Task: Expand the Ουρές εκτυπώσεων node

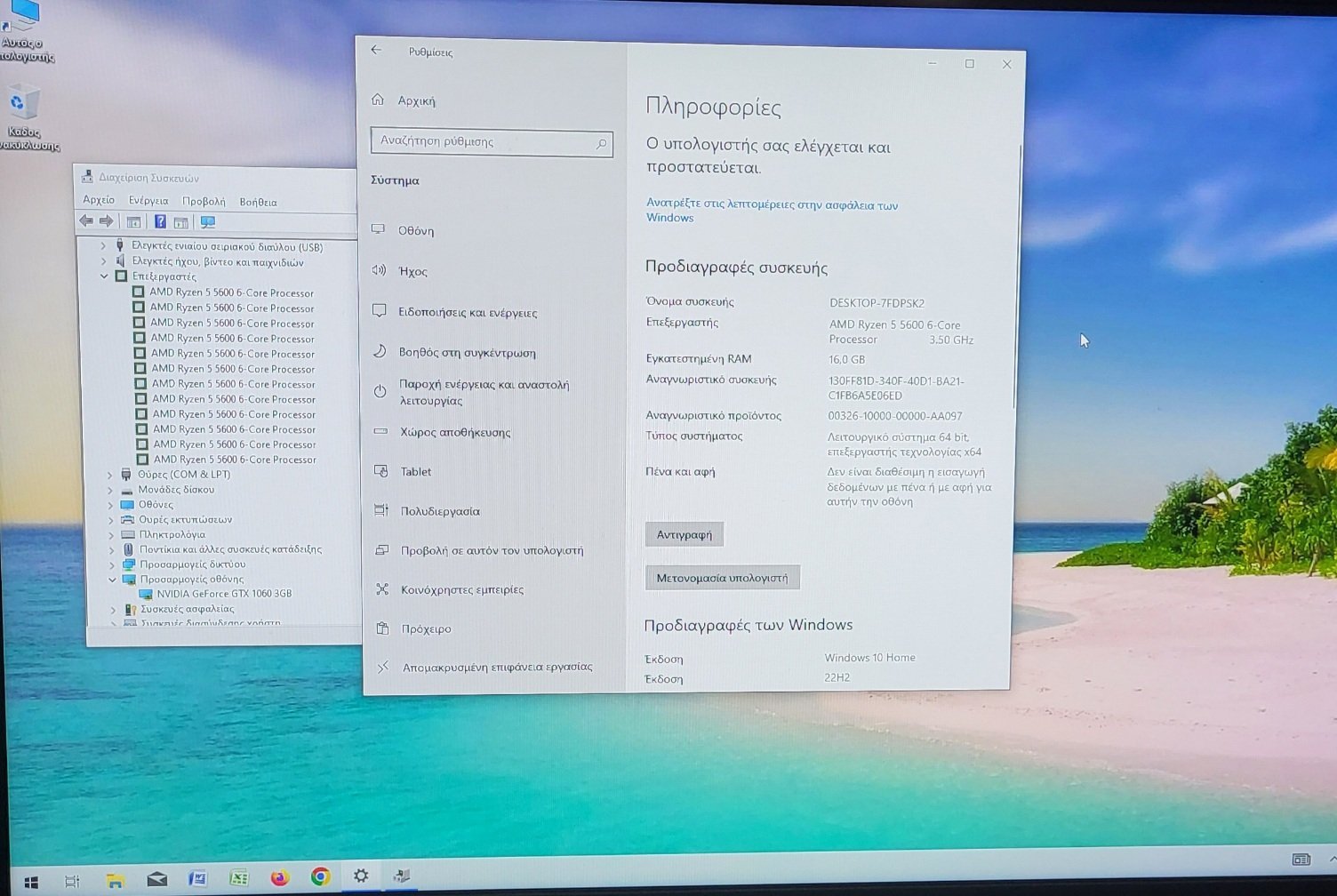Action: (x=111, y=520)
